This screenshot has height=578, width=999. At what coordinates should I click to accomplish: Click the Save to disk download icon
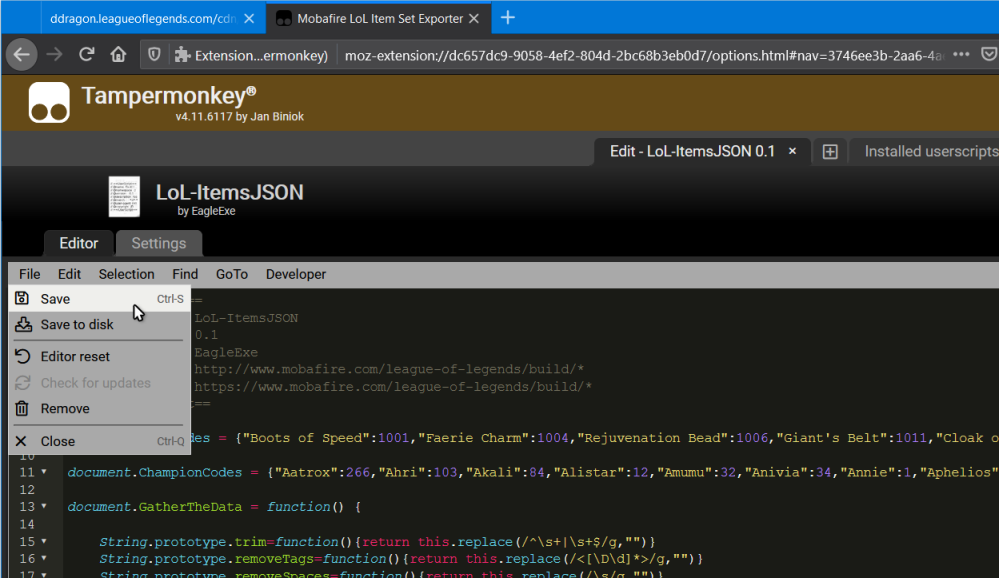24,324
